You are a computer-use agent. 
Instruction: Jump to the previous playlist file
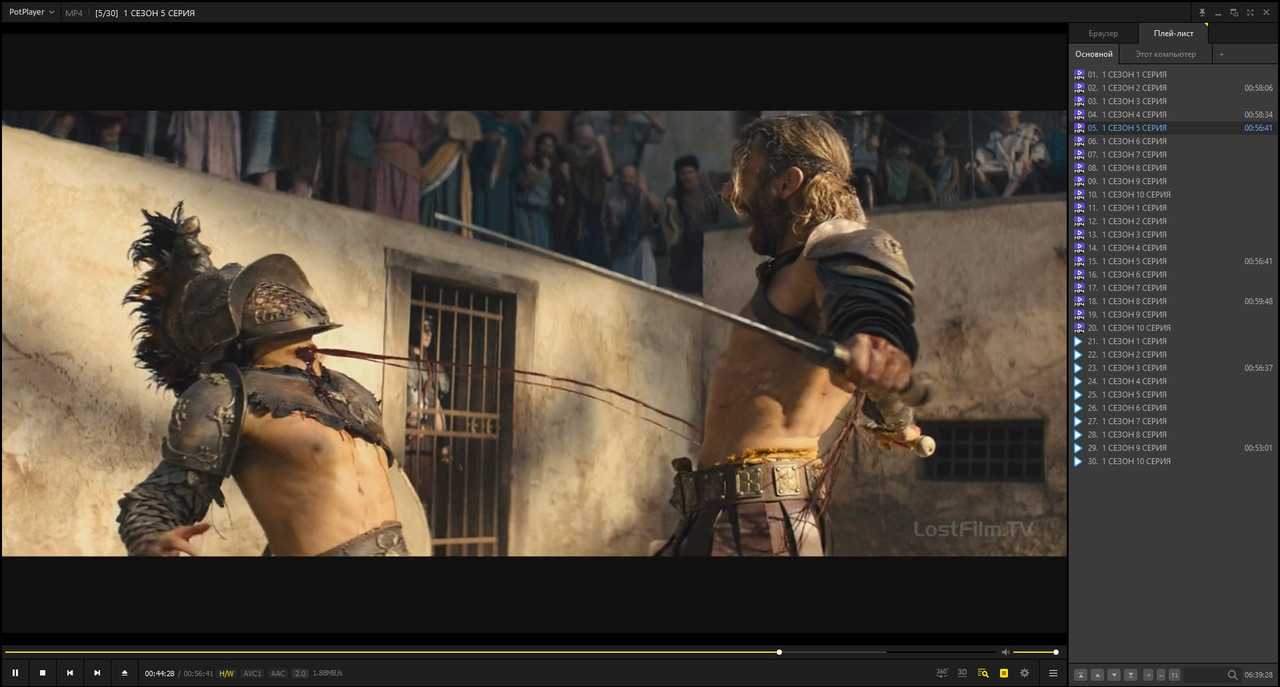[70, 673]
